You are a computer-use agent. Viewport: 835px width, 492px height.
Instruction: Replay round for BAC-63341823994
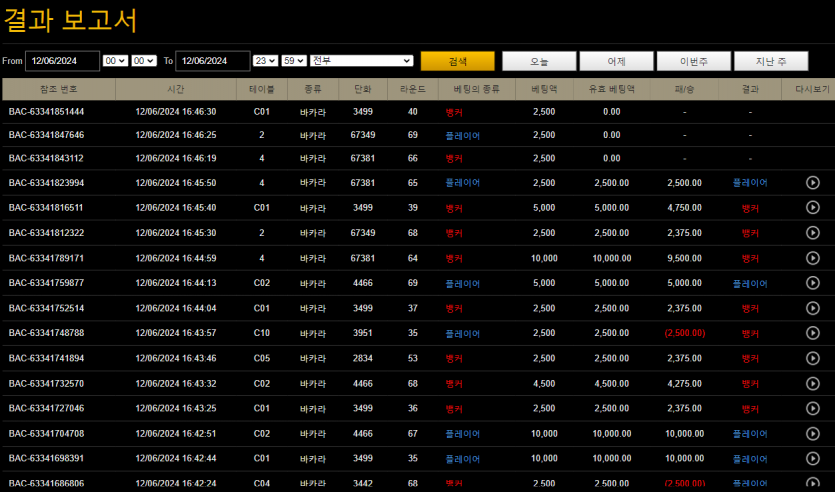pyautogui.click(x=813, y=183)
